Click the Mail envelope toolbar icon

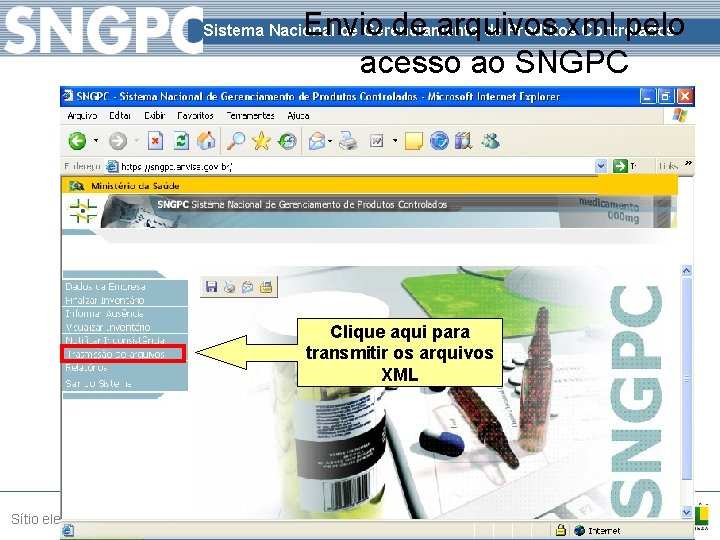[316, 141]
